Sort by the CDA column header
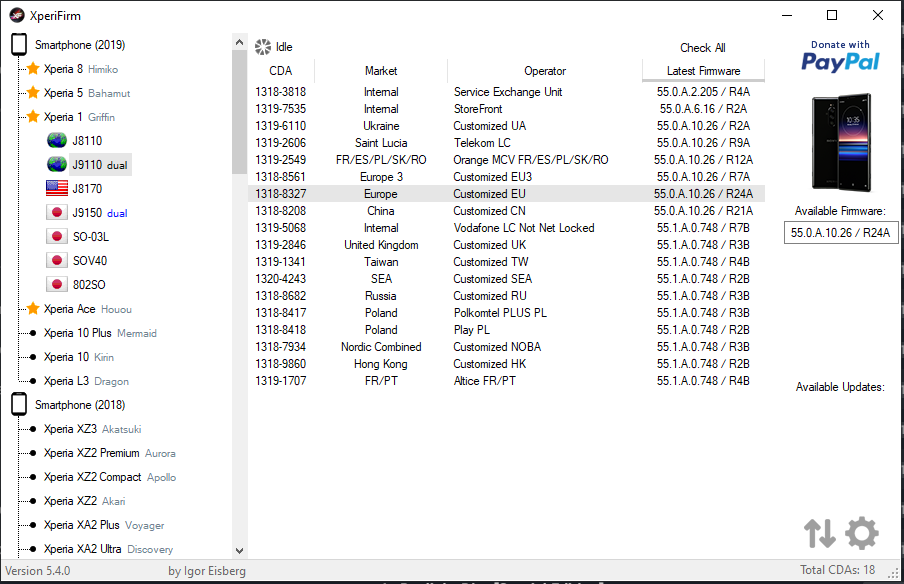Image resolution: width=904 pixels, height=584 pixels. (x=281, y=71)
